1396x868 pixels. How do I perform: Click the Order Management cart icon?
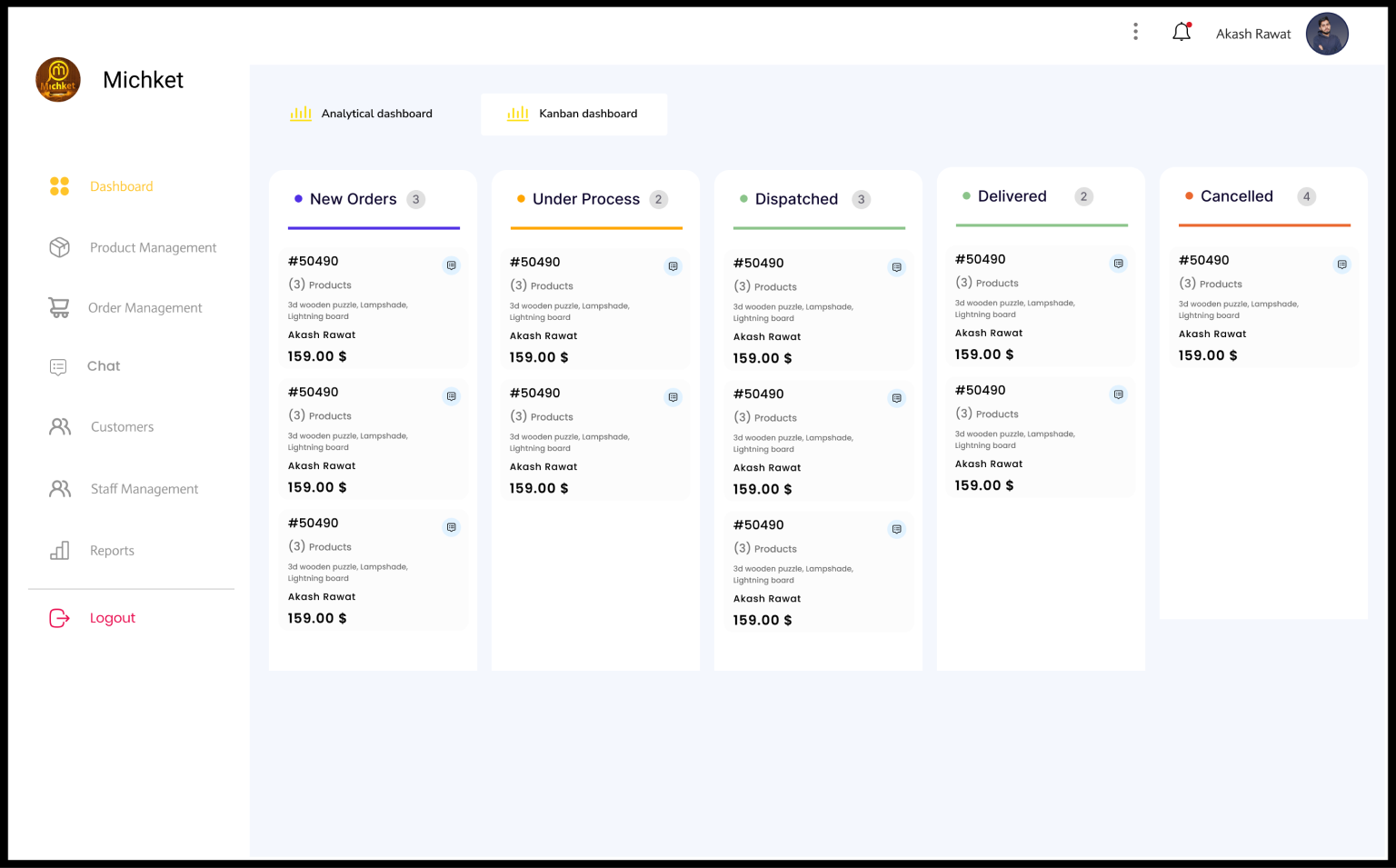click(x=59, y=308)
